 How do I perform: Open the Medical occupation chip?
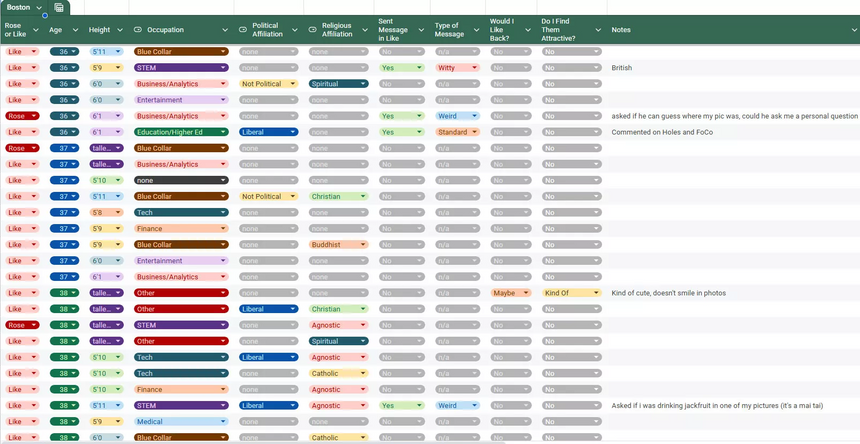pyautogui.click(x=181, y=421)
